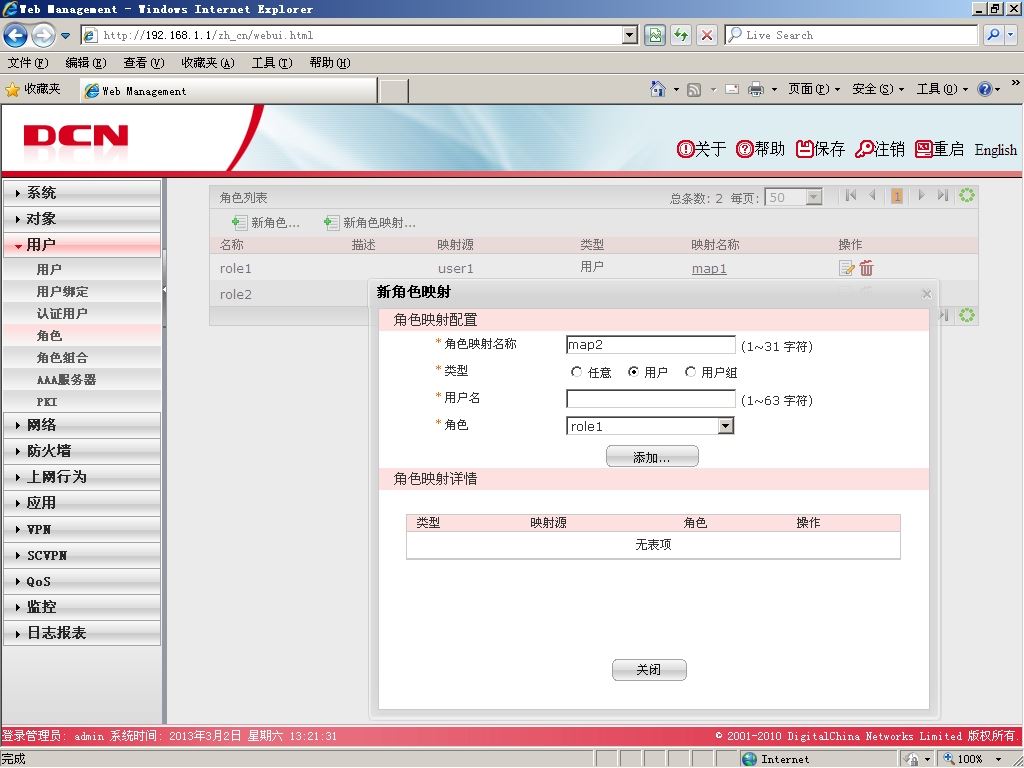This screenshot has height=768, width=1024.
Task: Open the Favorites star button
Action: pos(33,89)
